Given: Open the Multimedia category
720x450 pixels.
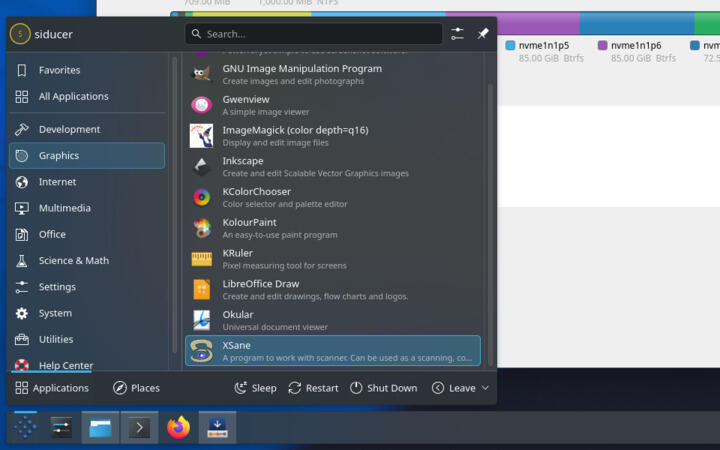Looking at the screenshot, I should click(x=87, y=208).
